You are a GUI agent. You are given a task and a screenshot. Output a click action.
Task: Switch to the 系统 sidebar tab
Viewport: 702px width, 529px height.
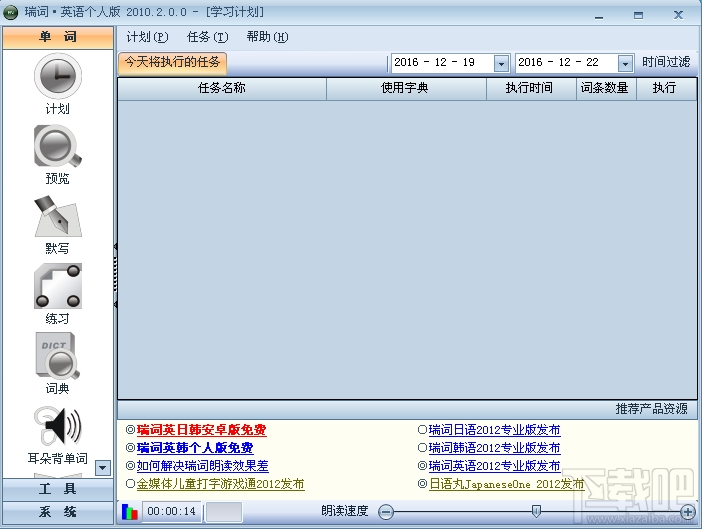[x=58, y=512]
